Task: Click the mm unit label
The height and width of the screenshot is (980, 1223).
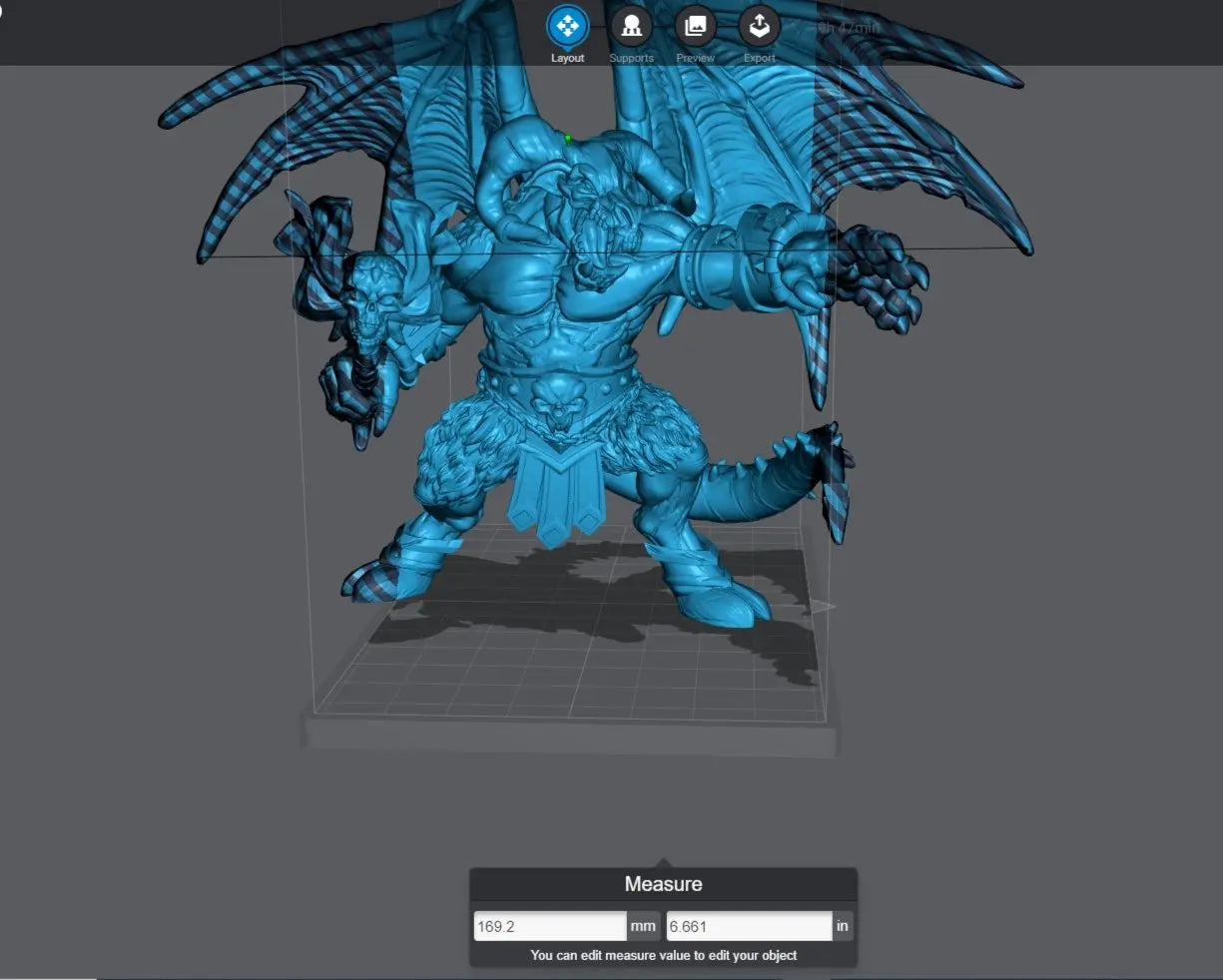Action: click(x=643, y=926)
